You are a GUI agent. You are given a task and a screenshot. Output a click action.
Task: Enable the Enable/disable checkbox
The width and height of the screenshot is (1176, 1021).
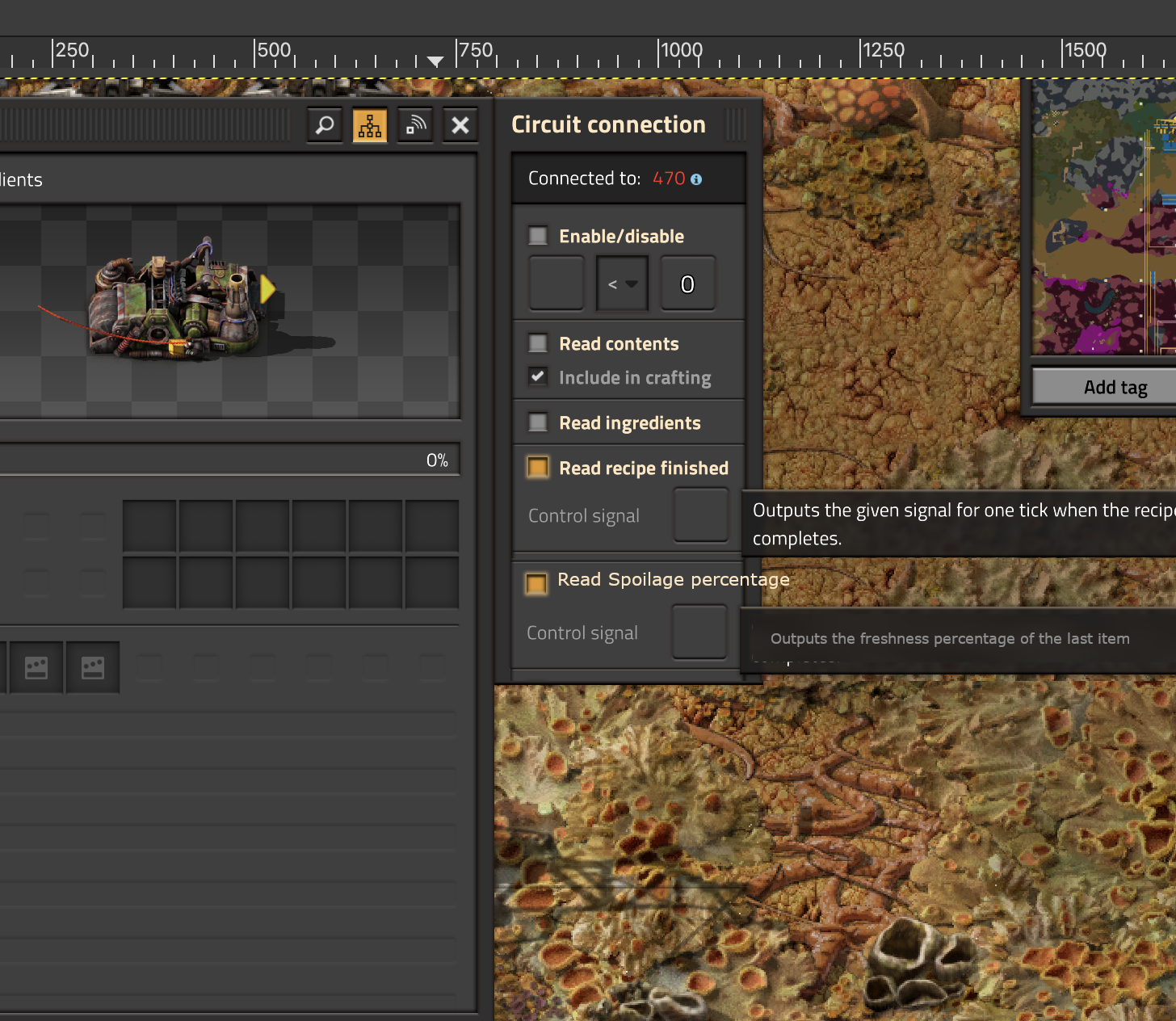538,236
